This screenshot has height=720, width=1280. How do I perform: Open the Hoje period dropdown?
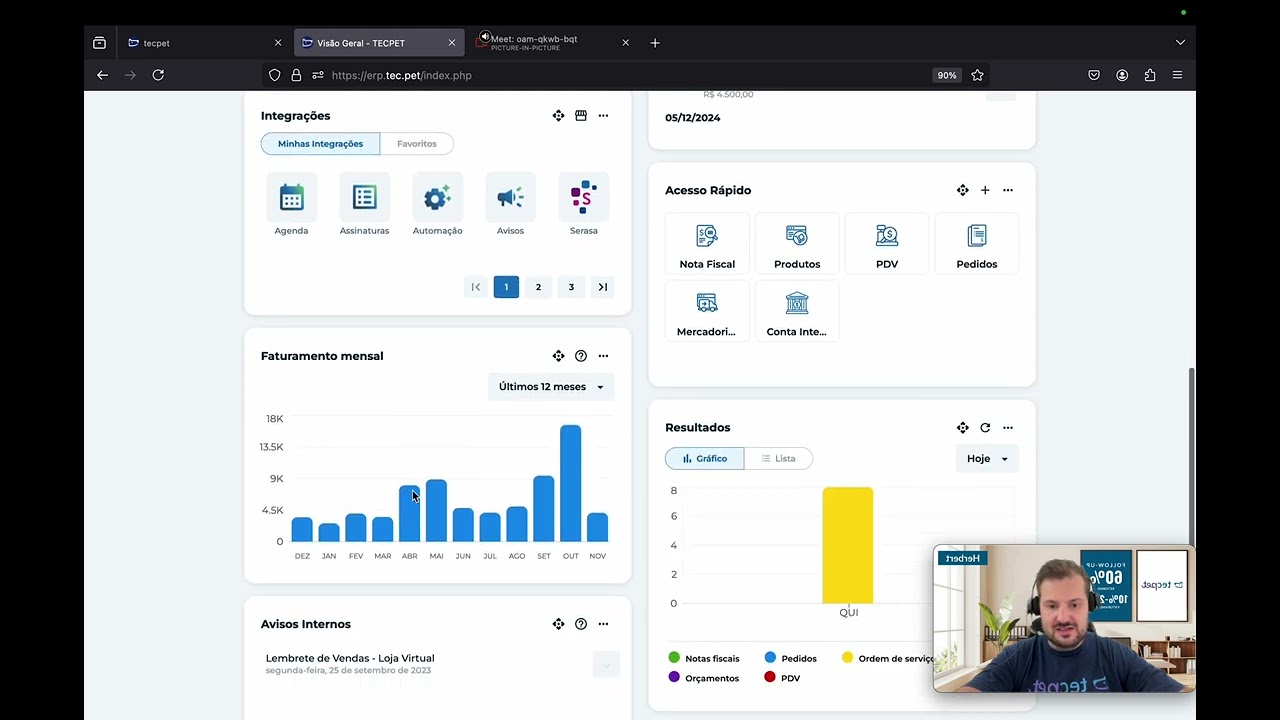point(987,458)
